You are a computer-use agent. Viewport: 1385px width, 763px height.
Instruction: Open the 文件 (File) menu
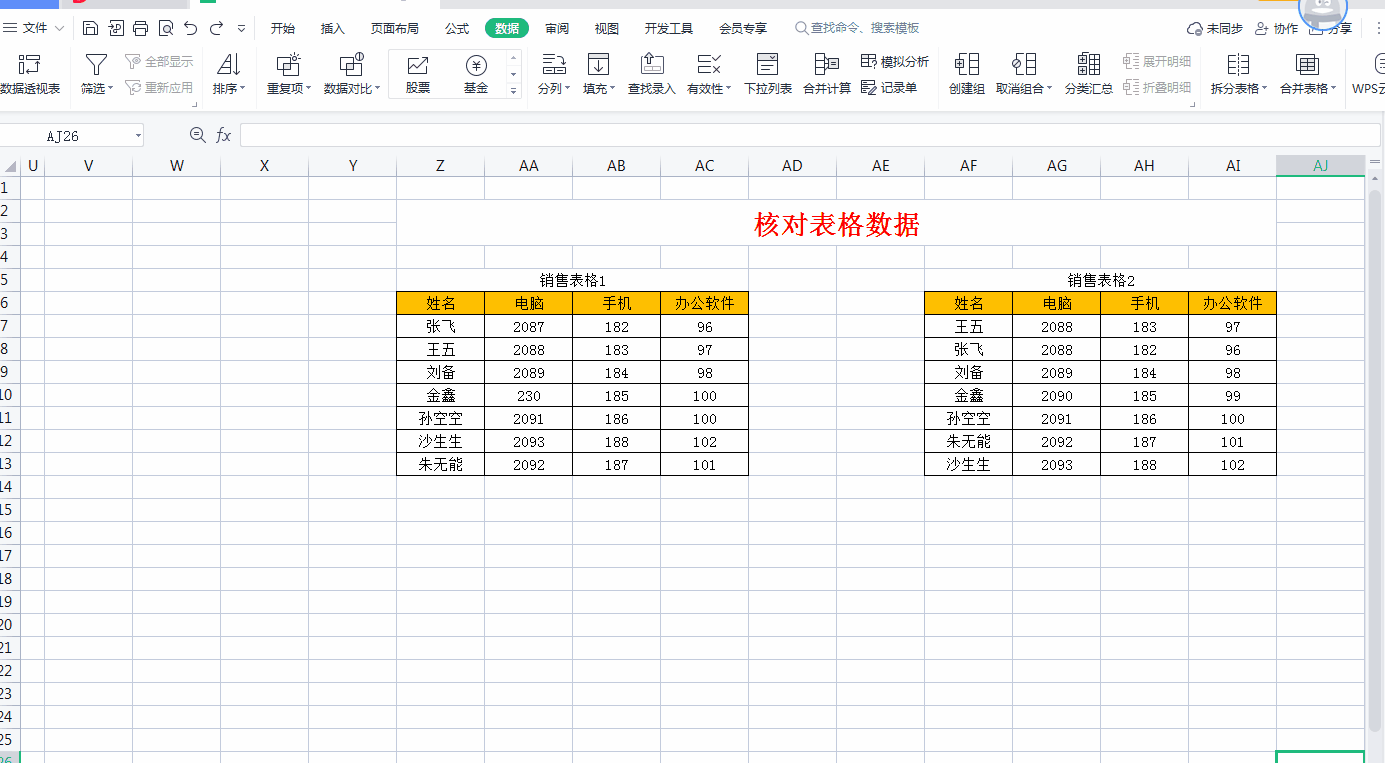(x=35, y=28)
